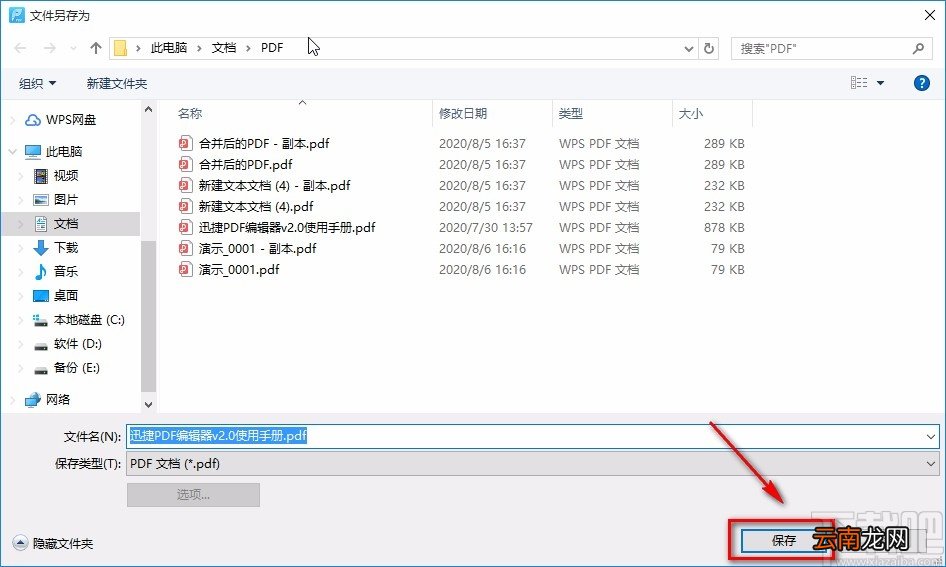The width and height of the screenshot is (946, 567).
Task: Collapse the 此电脑 tree node
Action: (13, 151)
